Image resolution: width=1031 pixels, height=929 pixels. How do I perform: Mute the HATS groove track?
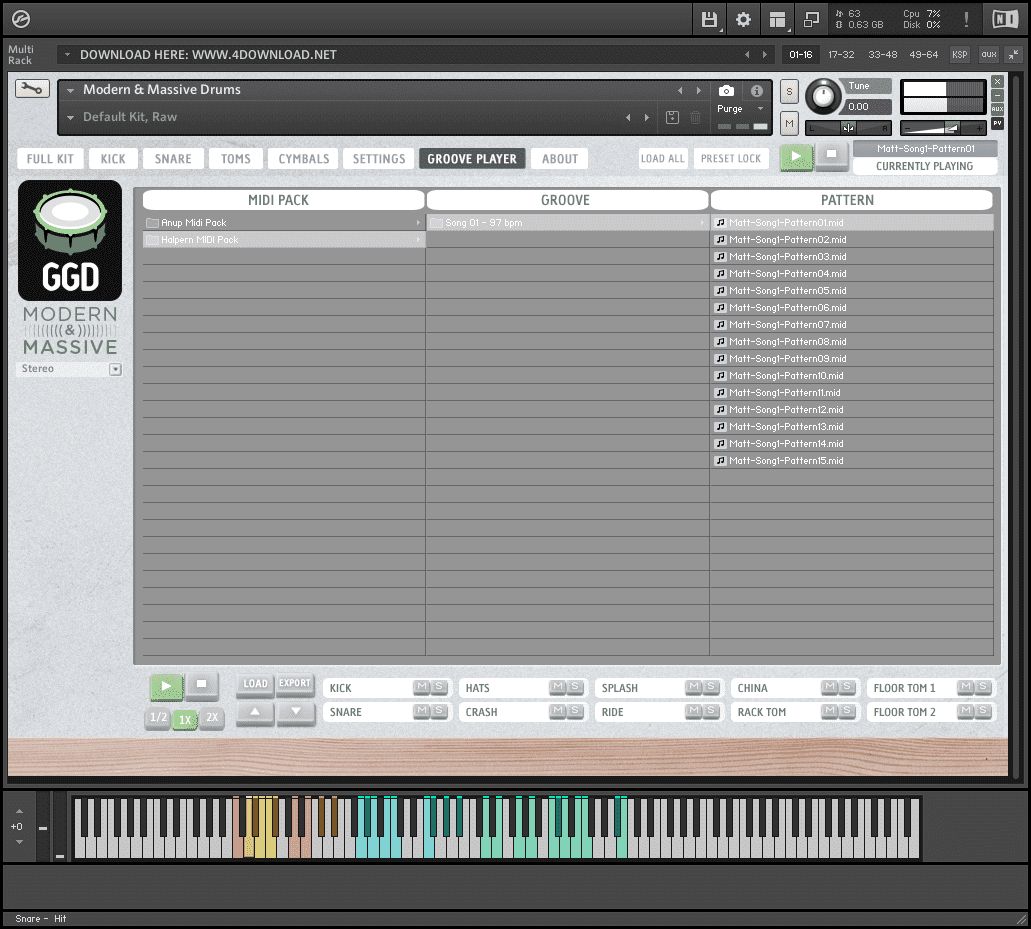point(558,687)
